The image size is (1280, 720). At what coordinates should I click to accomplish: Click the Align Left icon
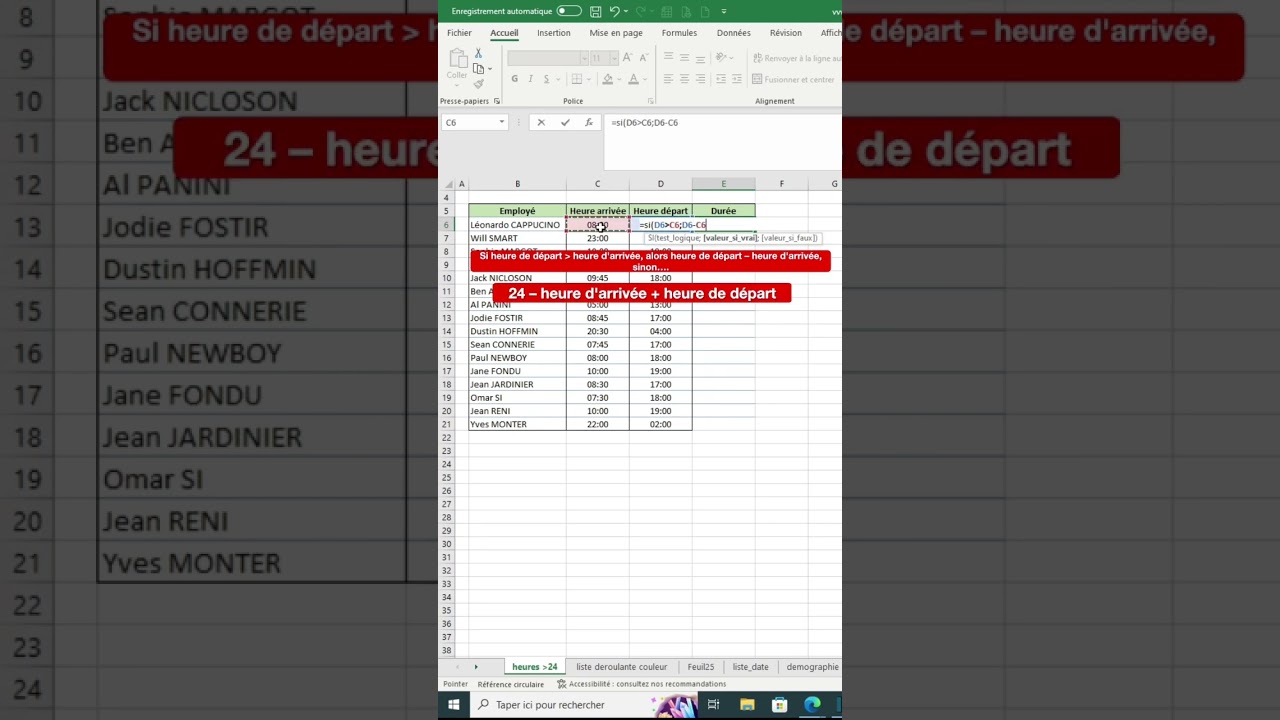pyautogui.click(x=670, y=79)
